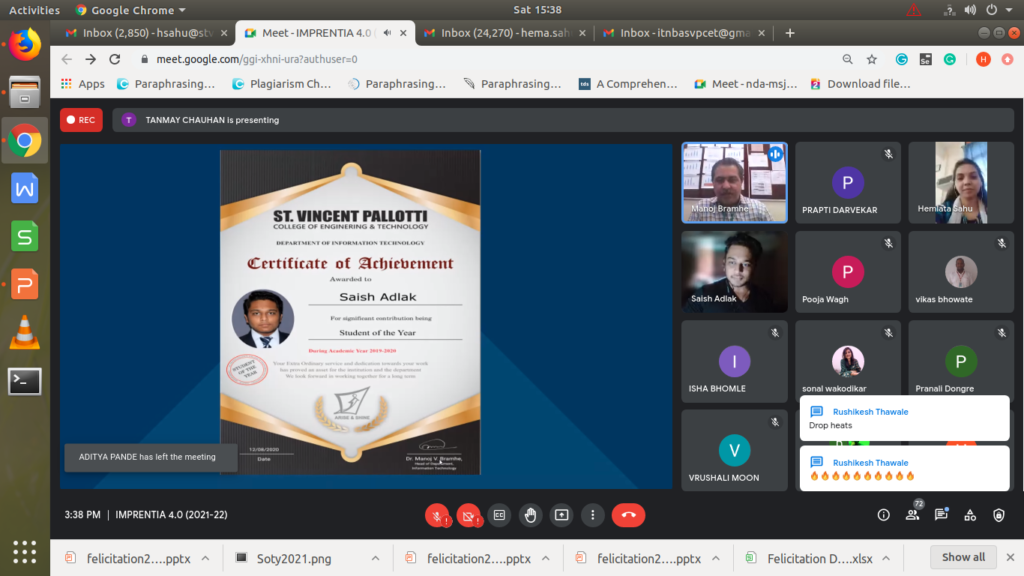Open WPS Writer from the dock
This screenshot has width=1024, height=576.
tap(25, 189)
